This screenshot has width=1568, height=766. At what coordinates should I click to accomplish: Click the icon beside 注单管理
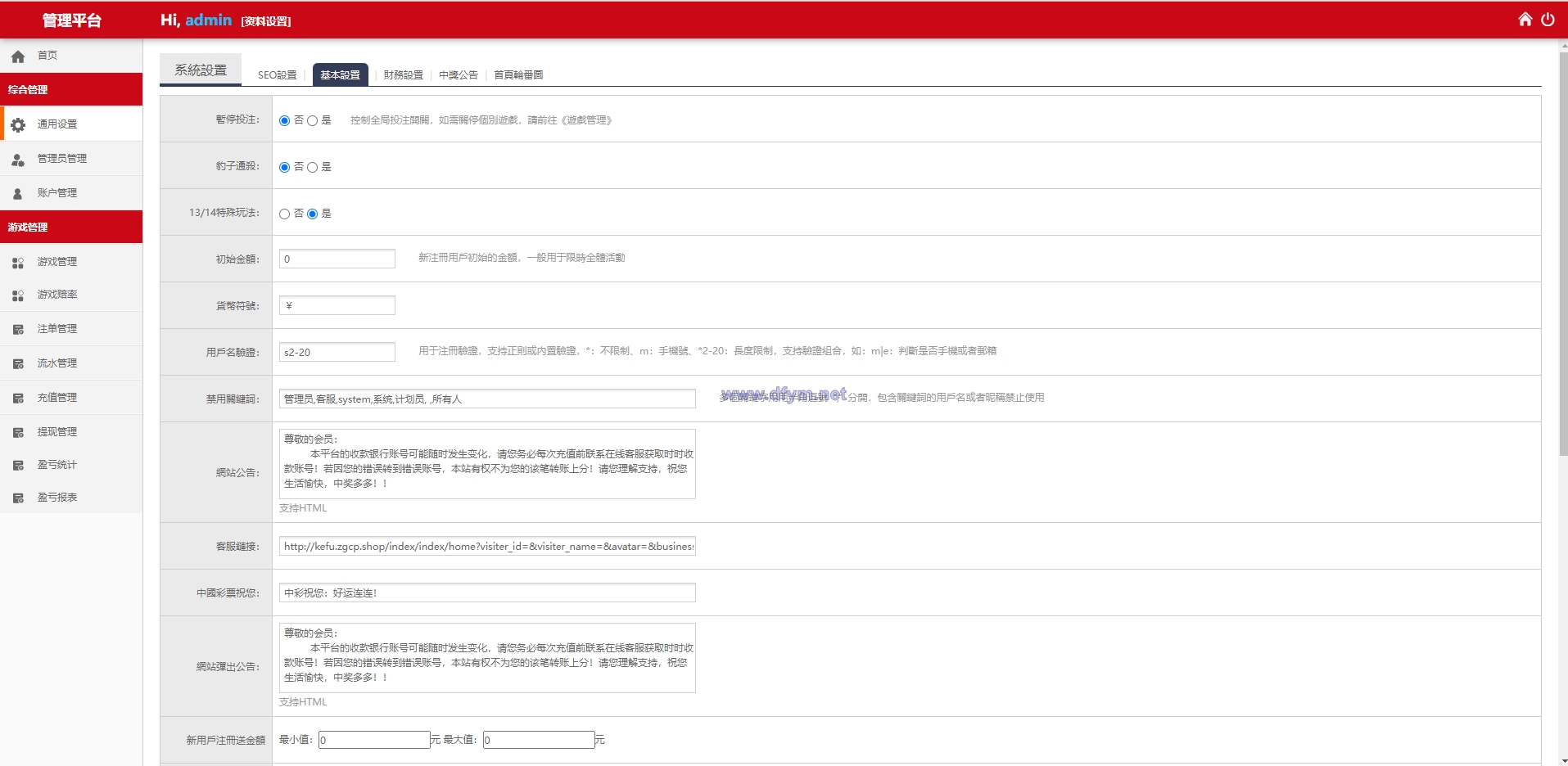point(18,330)
